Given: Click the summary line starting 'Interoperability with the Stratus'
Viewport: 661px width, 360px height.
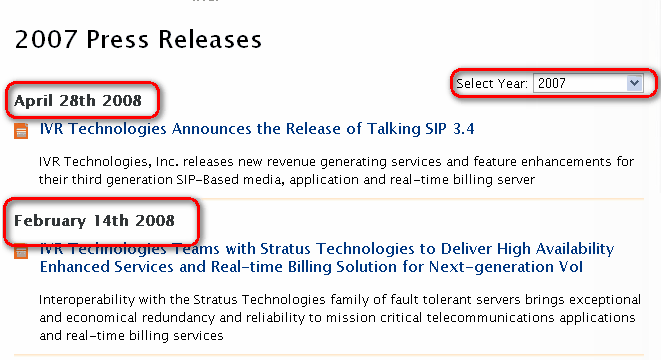Looking at the screenshot, I should (340, 300).
